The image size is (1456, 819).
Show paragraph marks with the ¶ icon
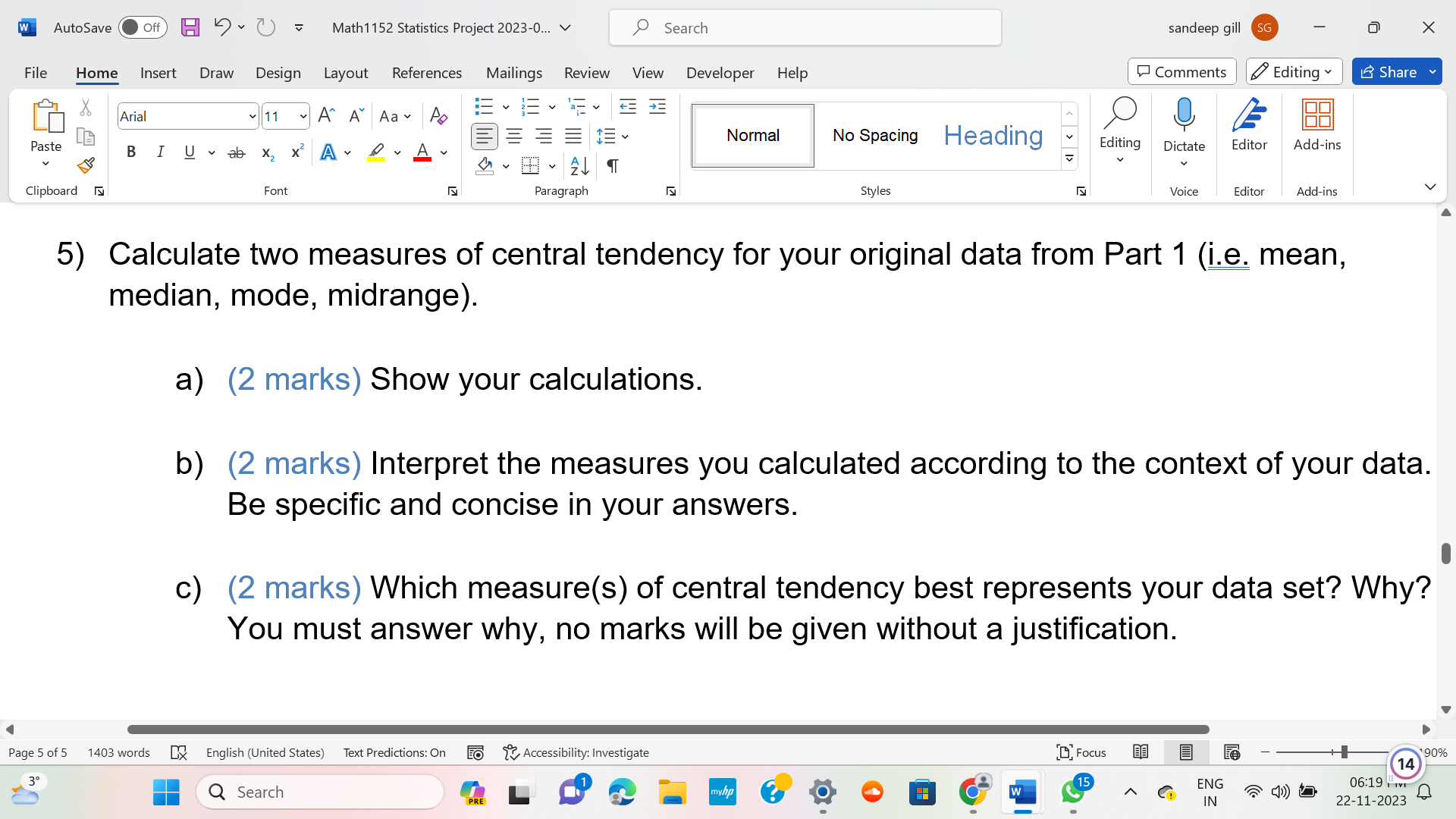click(x=613, y=166)
